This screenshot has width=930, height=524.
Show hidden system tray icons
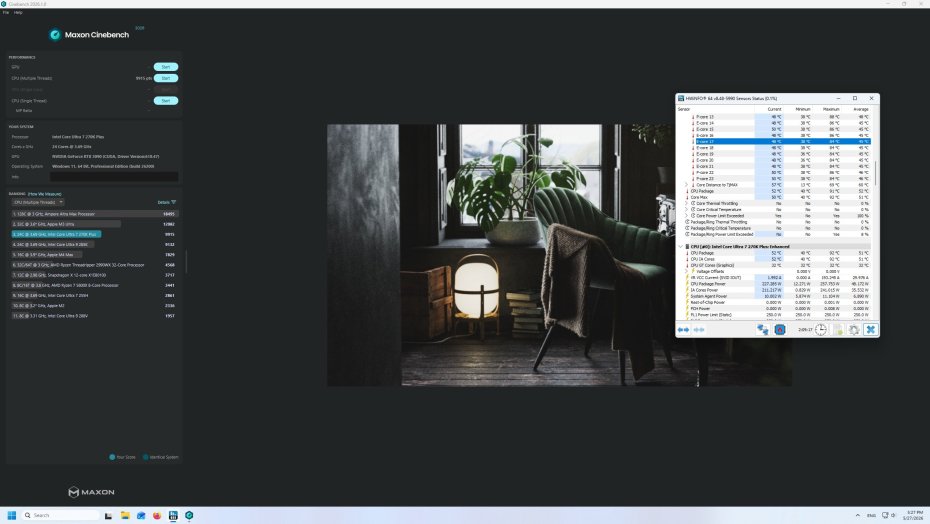tap(858, 515)
